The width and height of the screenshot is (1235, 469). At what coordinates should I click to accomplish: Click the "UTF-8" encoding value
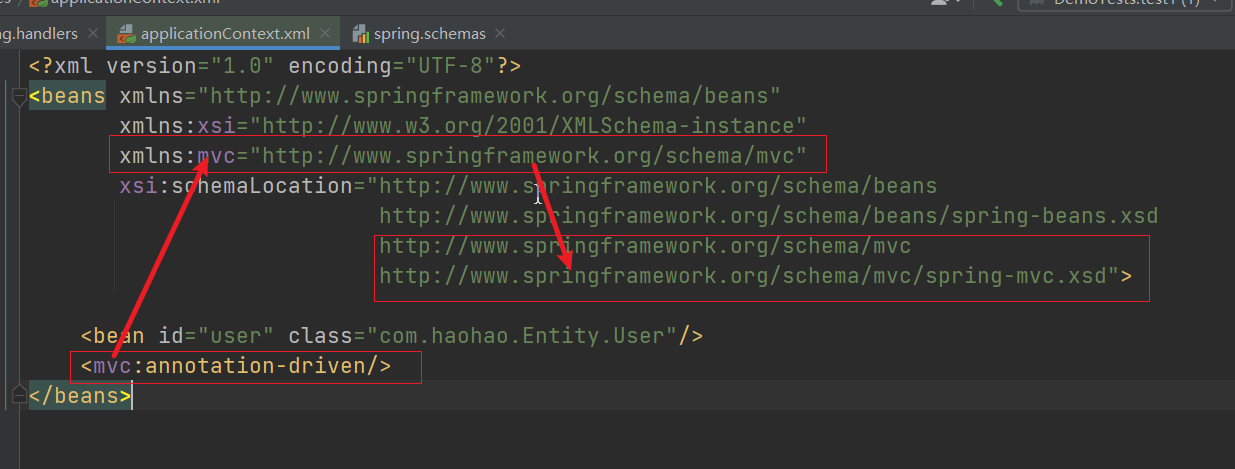tap(445, 66)
